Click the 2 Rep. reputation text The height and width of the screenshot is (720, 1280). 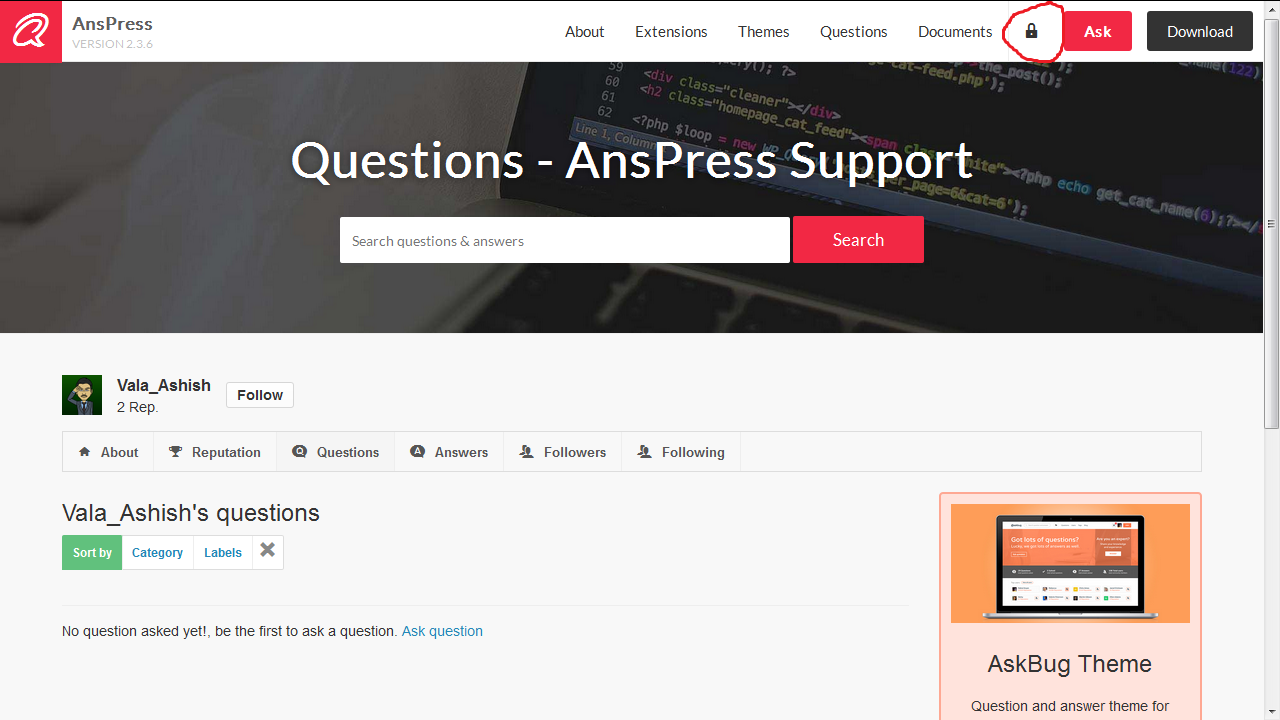(x=138, y=407)
